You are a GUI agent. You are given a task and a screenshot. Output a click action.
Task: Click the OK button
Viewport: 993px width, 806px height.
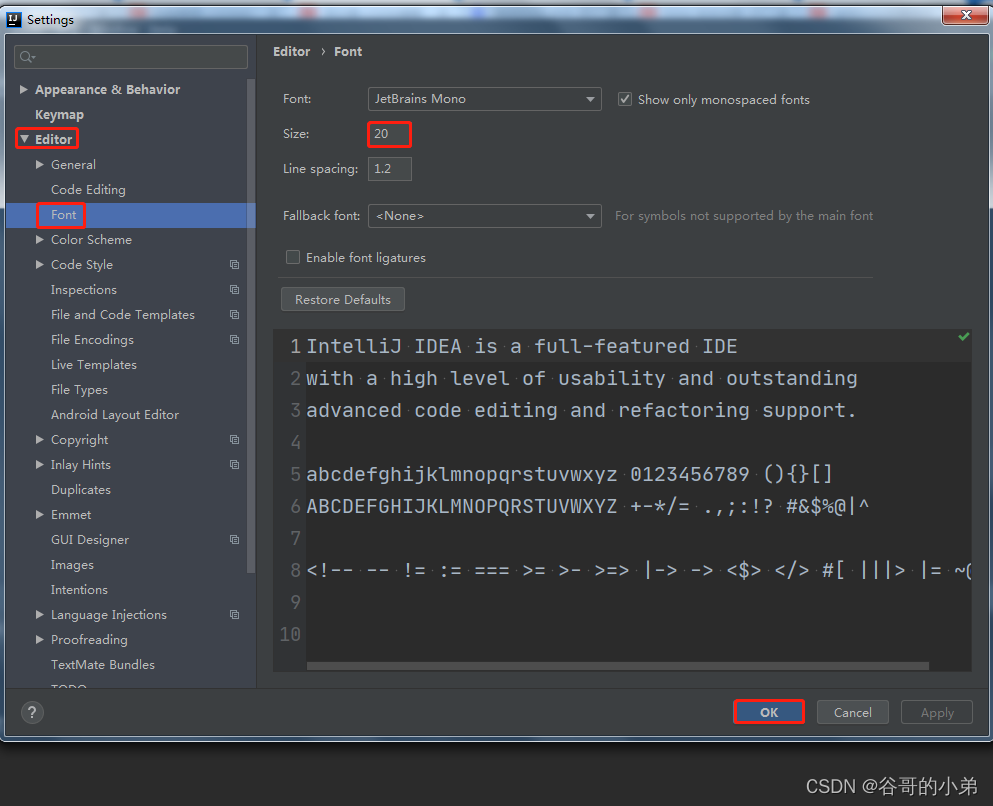click(x=769, y=712)
